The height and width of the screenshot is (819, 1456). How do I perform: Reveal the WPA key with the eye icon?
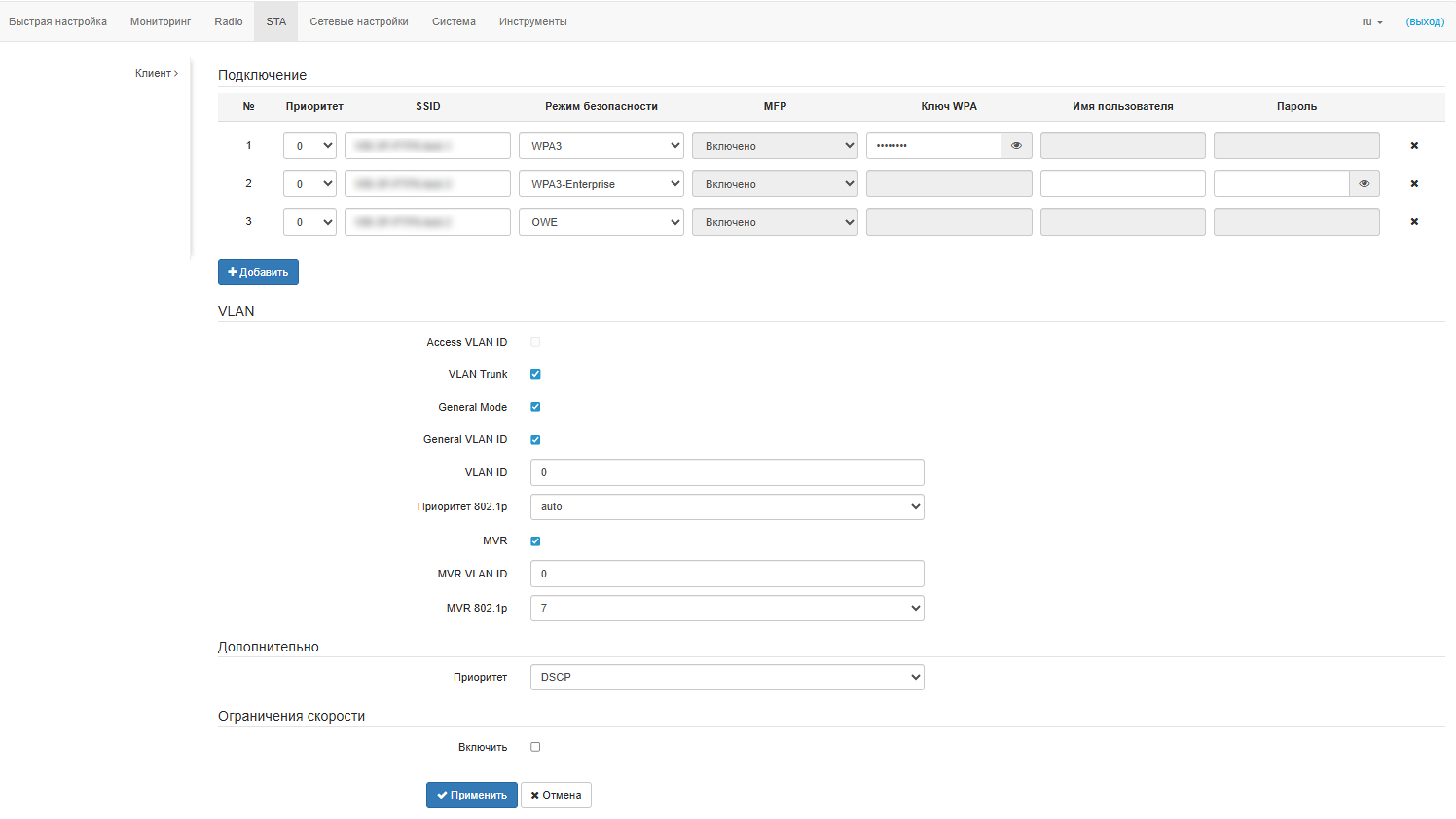(1016, 146)
